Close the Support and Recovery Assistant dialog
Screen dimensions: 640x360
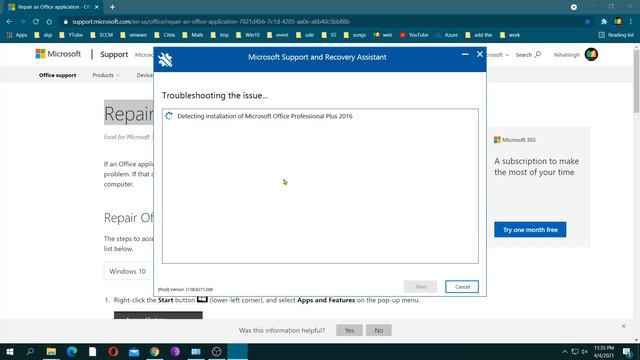pos(480,54)
